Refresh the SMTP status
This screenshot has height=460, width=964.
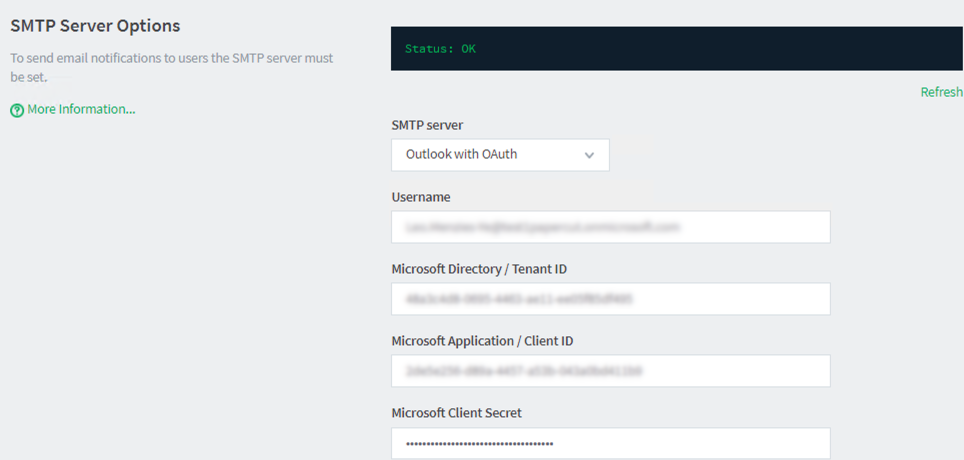pos(942,92)
